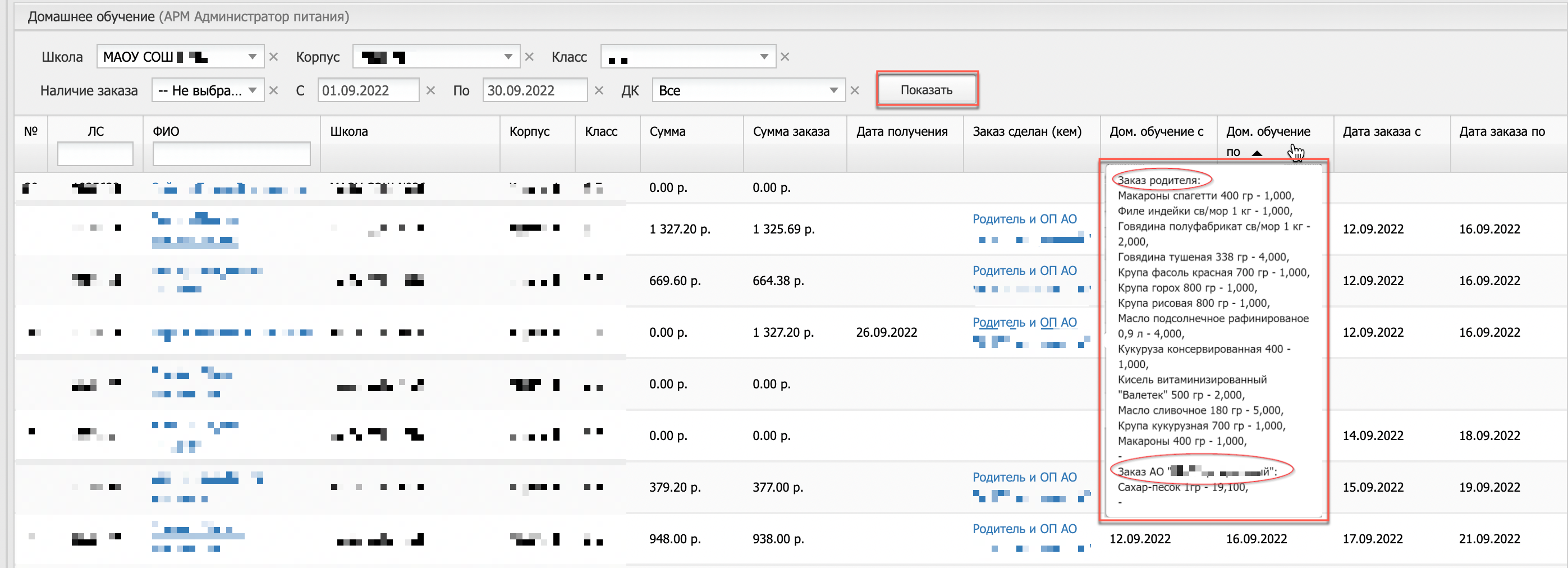Open the Корпус dropdown
1568x568 pixels.
508,57
